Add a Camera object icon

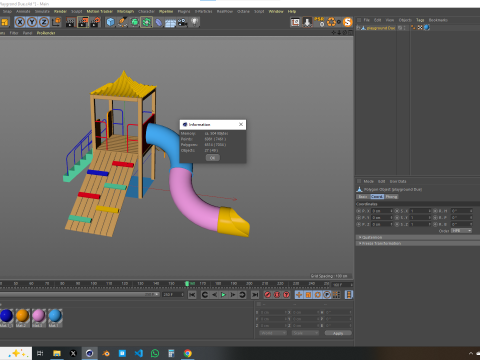tap(182, 22)
